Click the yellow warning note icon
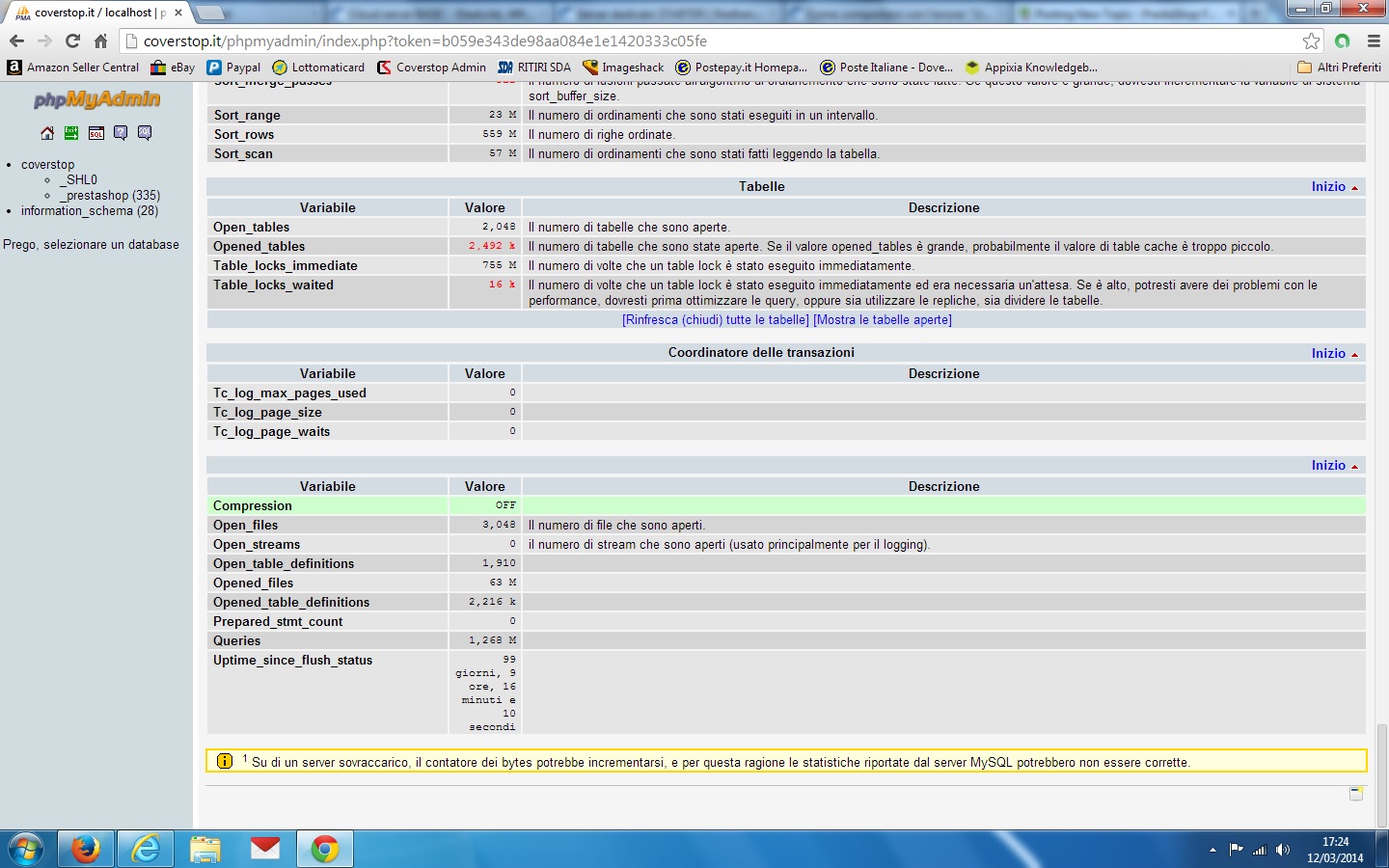1389x868 pixels. (225, 761)
